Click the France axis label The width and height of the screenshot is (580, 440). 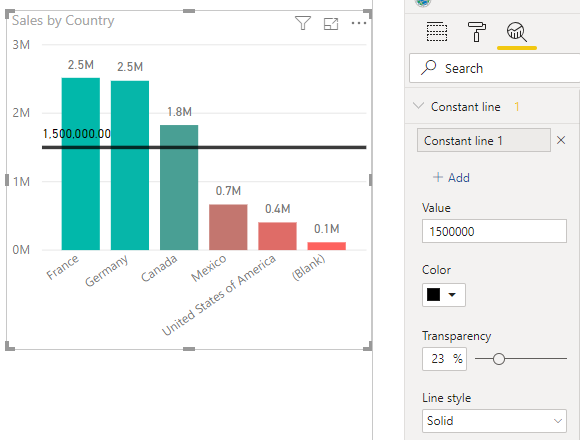tap(63, 267)
